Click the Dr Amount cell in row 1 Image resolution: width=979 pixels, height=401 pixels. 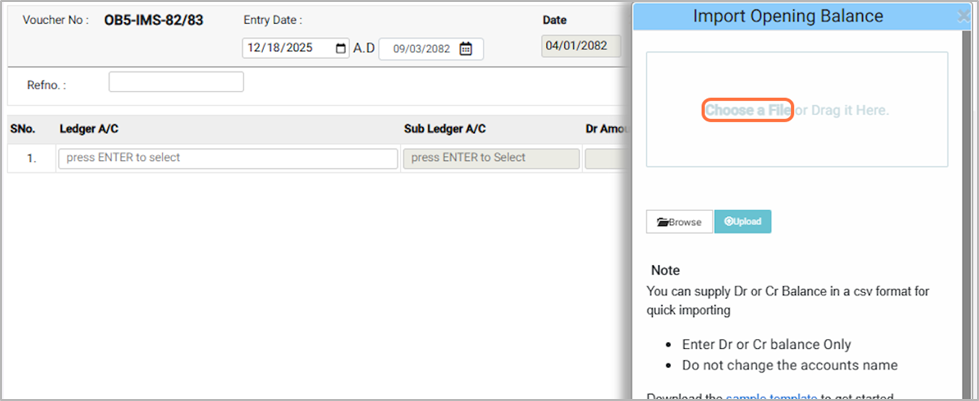[x=608, y=158]
